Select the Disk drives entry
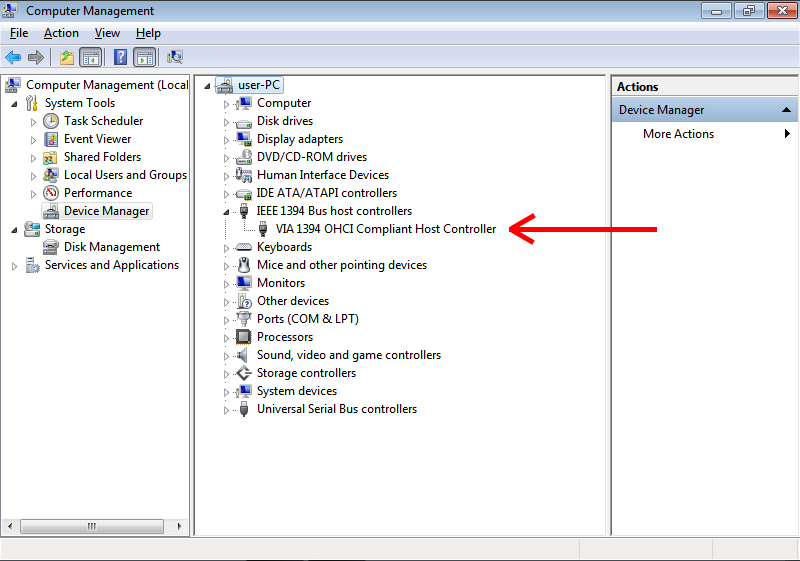 285,121
